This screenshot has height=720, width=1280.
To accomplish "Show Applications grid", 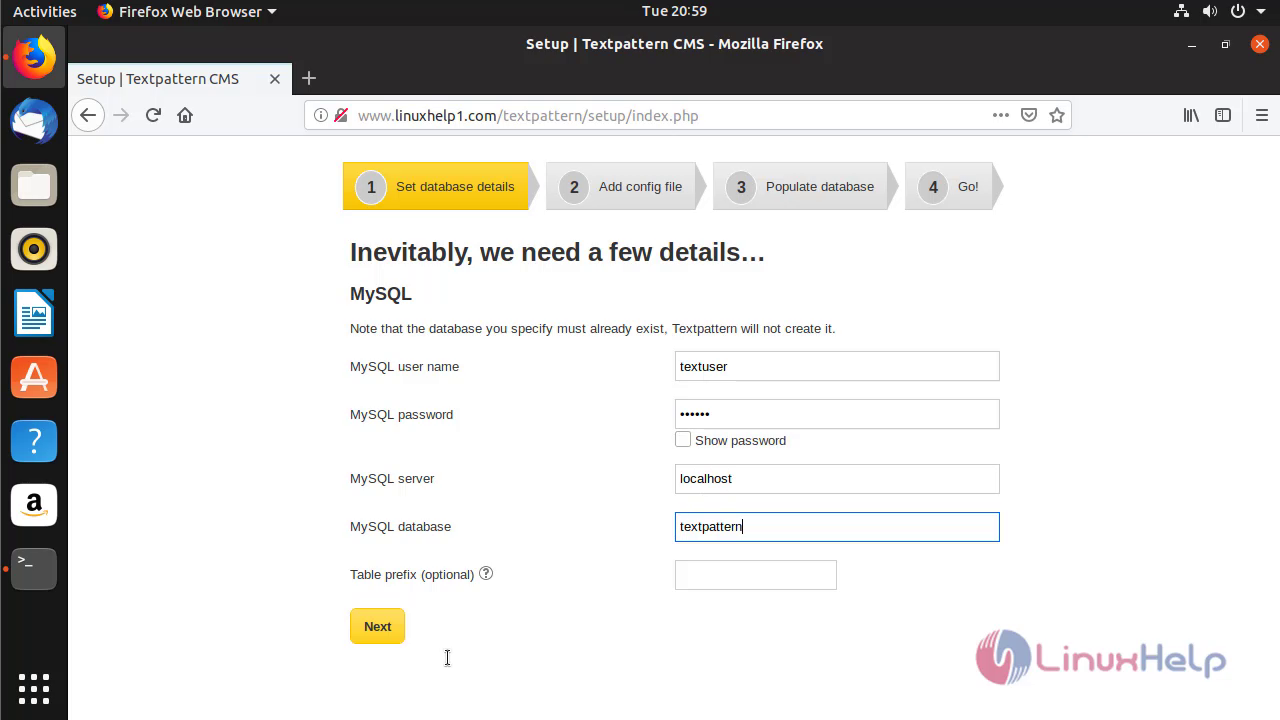I will point(34,689).
